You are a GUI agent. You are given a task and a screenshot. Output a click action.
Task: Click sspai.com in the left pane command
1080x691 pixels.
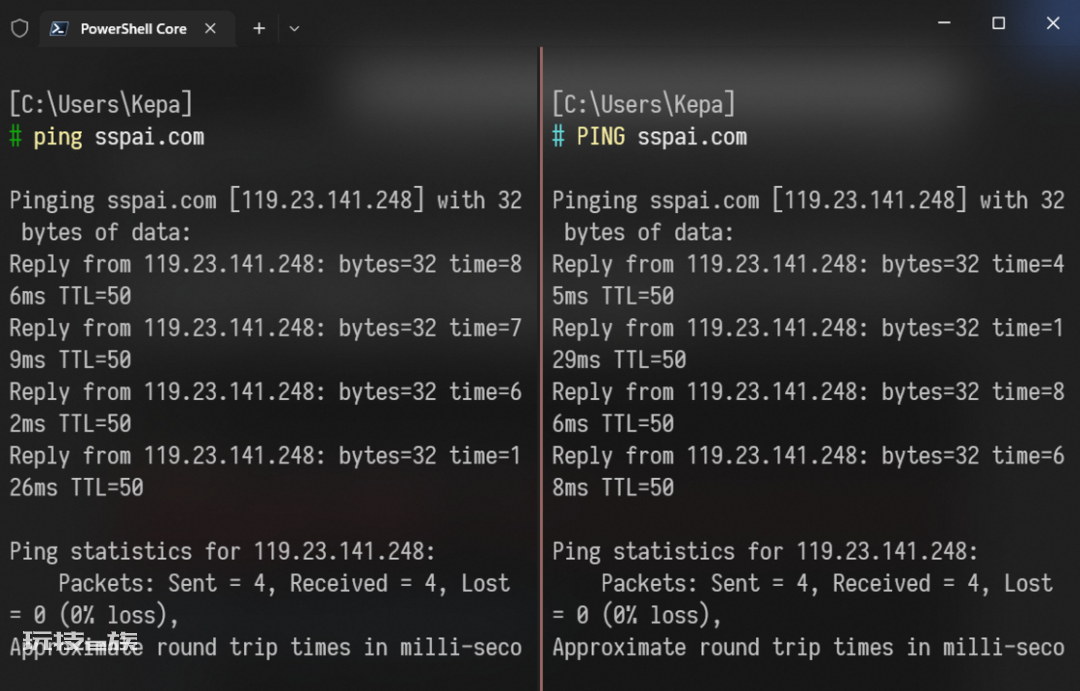pyautogui.click(x=149, y=137)
